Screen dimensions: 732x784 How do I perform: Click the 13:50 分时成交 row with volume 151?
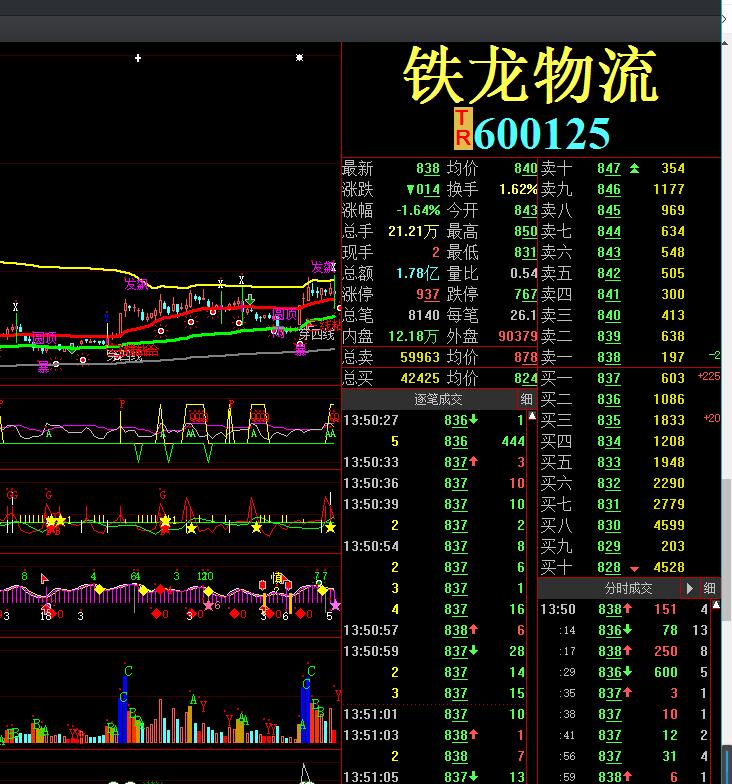tap(624, 610)
